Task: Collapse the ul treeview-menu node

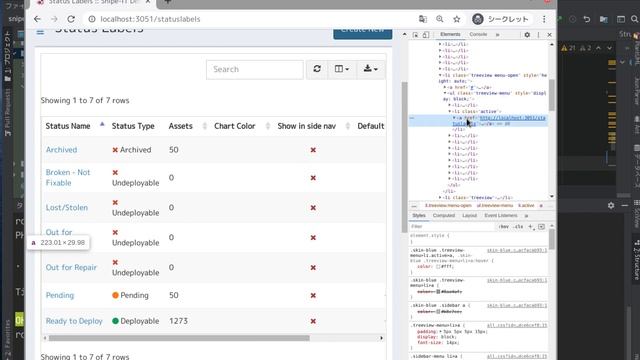Action: (x=445, y=93)
